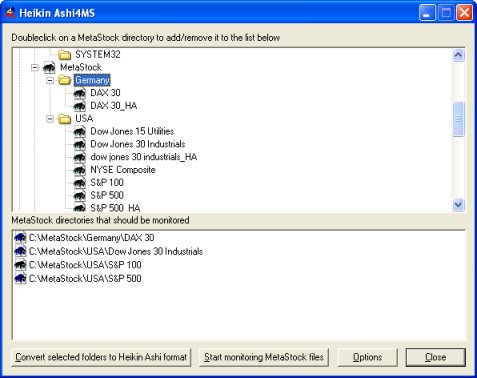The width and height of the screenshot is (477, 378).
Task: Select the MetaStock root label
Action: point(81,67)
